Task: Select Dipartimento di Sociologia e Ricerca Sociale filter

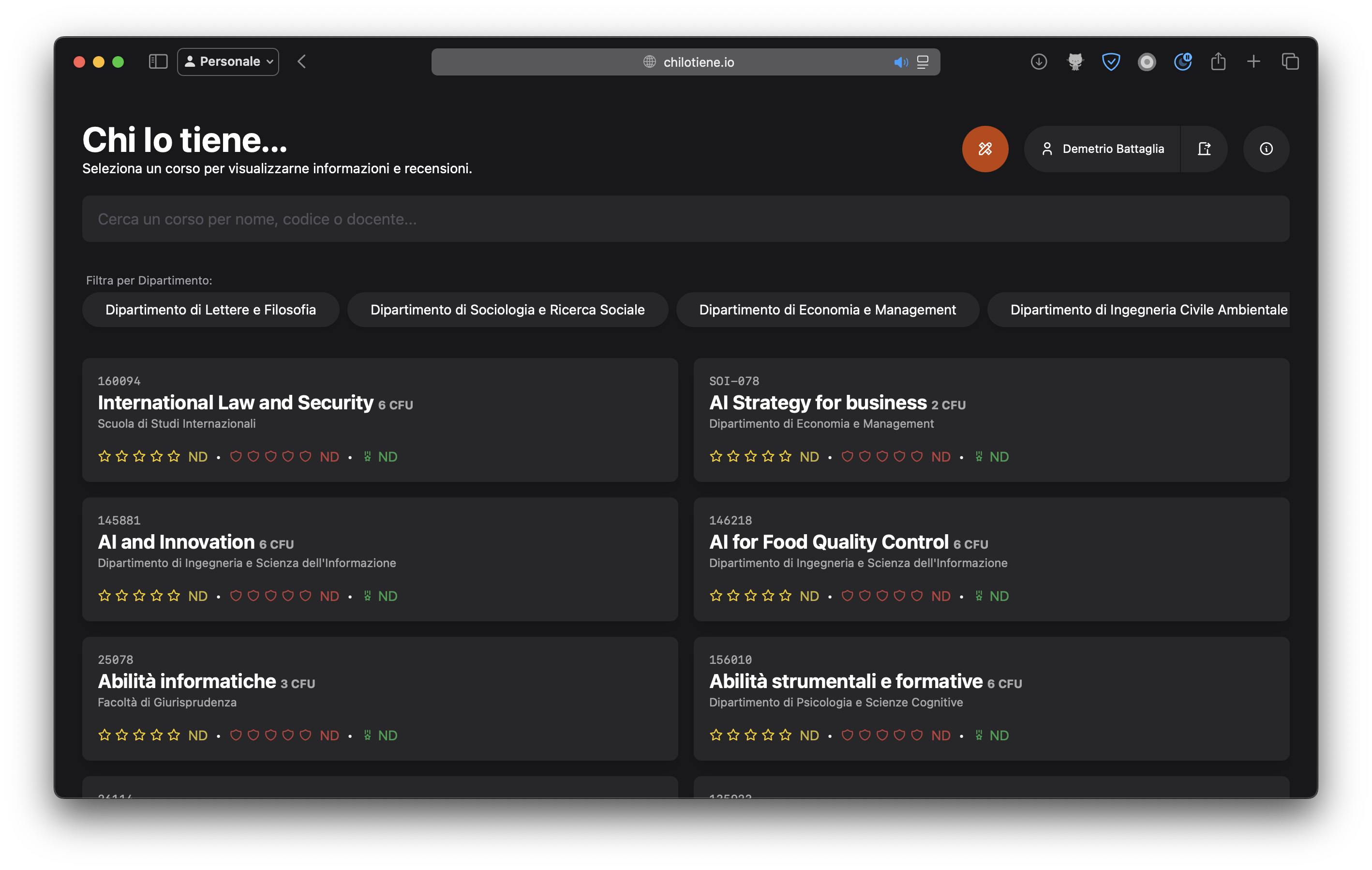Action: coord(507,309)
